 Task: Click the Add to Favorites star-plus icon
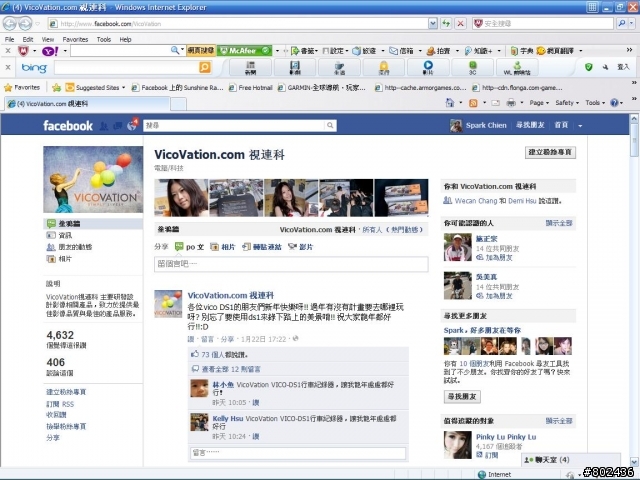pyautogui.click(x=56, y=87)
